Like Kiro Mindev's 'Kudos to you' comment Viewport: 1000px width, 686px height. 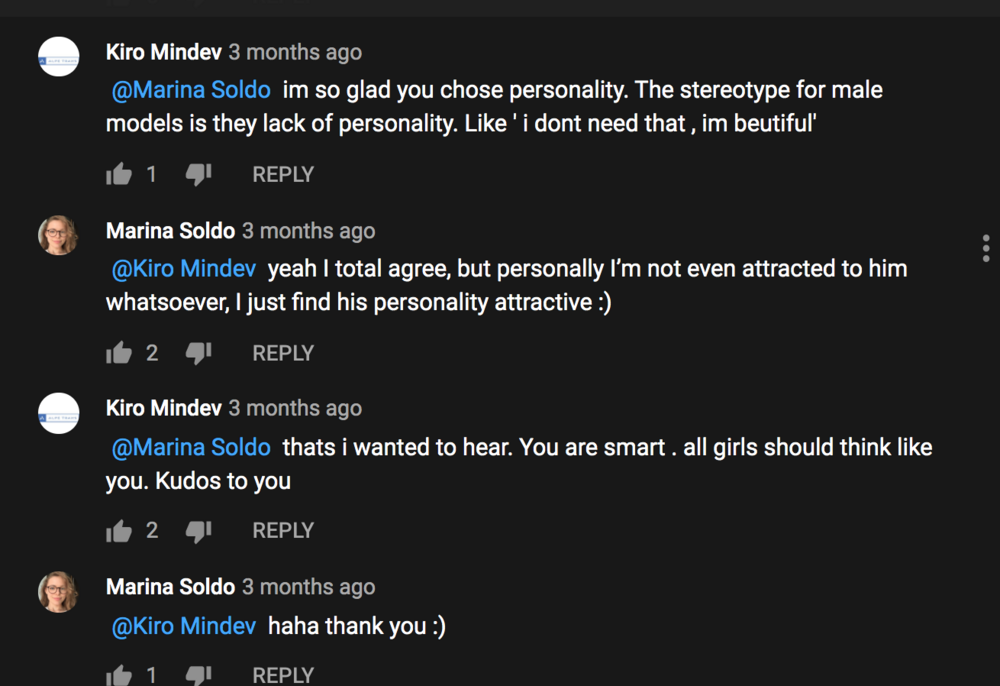tap(119, 530)
